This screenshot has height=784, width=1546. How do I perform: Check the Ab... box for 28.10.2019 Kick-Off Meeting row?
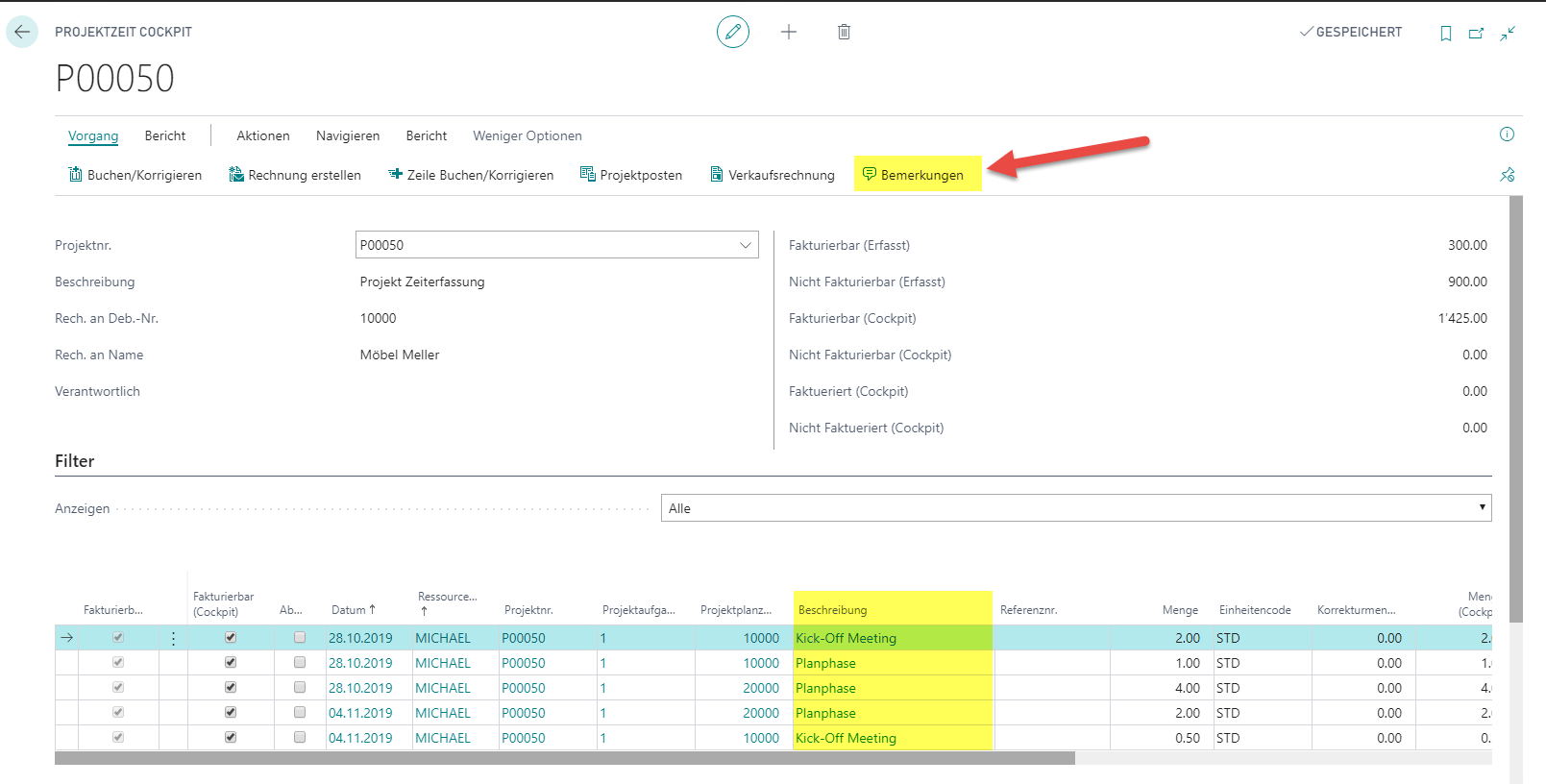point(300,637)
